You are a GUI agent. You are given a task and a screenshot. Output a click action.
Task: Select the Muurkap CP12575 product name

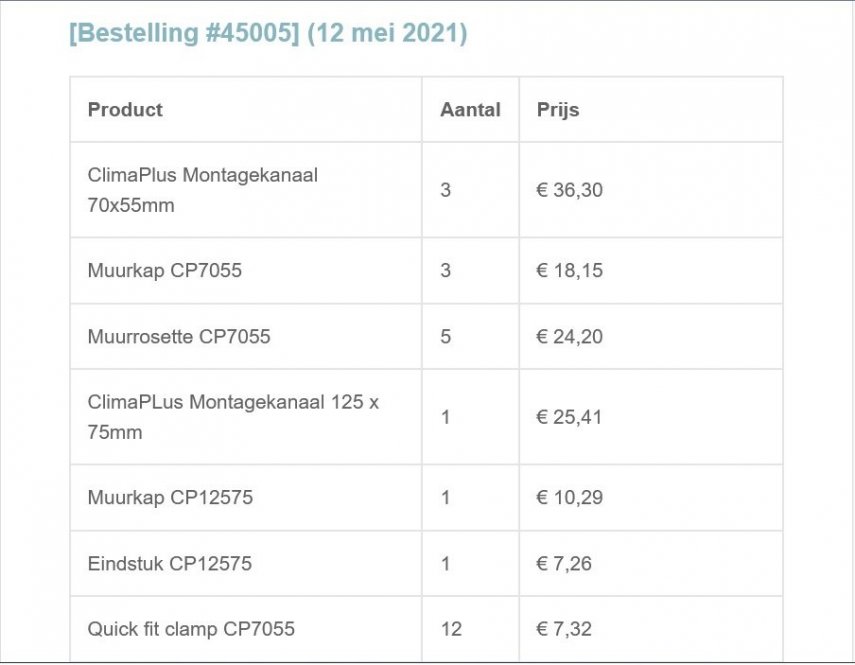point(170,498)
